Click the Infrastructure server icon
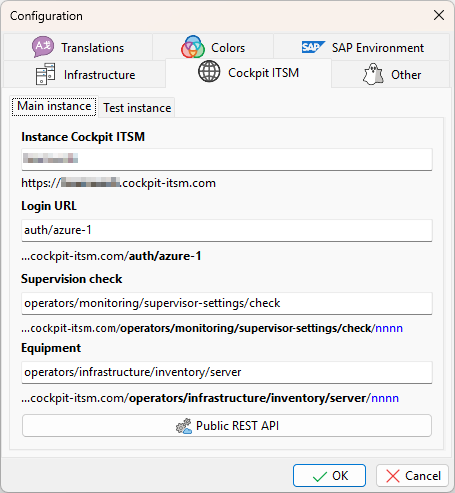This screenshot has height=493, width=455. [x=45, y=74]
